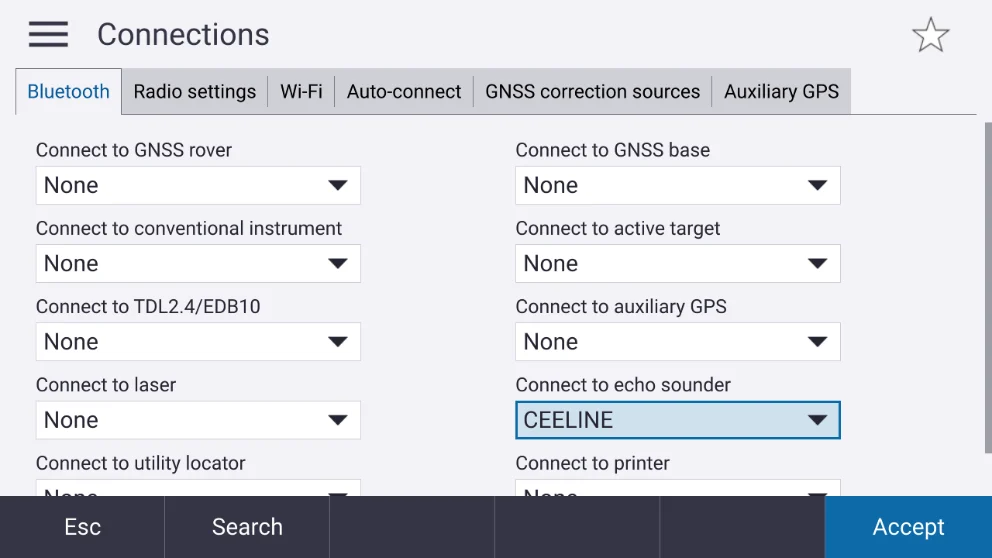Click the 'Connect to utility locator' label

(140, 463)
